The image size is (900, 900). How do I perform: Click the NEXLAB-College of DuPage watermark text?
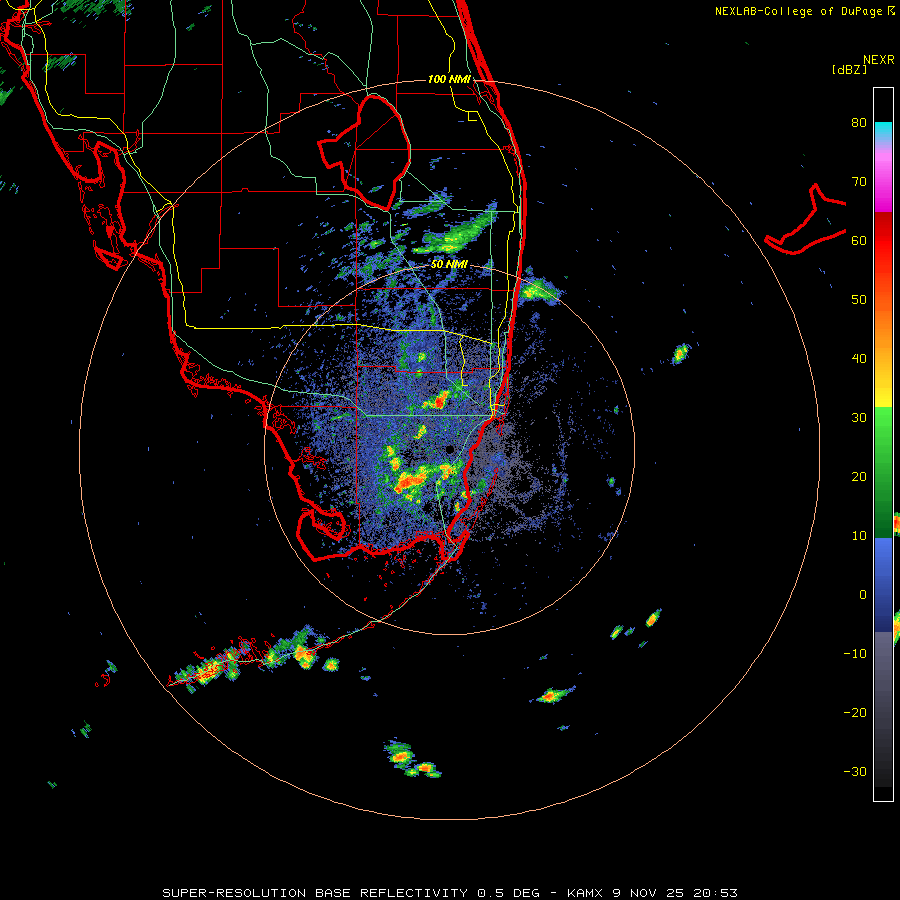(x=804, y=11)
